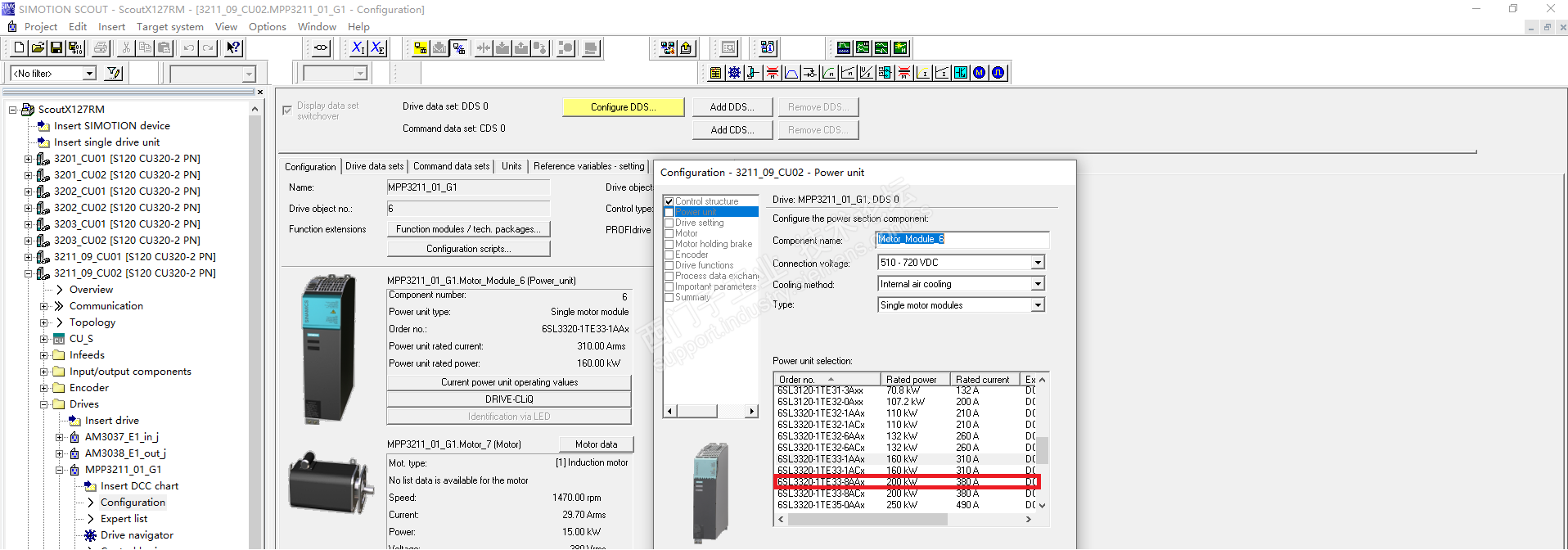Toggle Display data set switchover checkbox
The height and width of the screenshot is (550, 1568).
point(287,110)
